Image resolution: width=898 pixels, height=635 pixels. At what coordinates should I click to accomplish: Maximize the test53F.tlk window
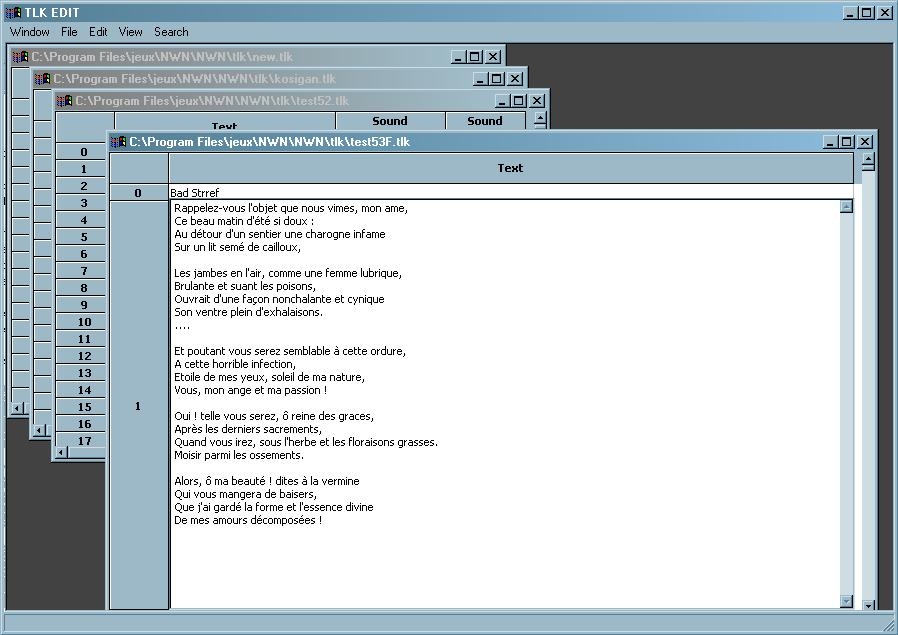click(x=847, y=142)
